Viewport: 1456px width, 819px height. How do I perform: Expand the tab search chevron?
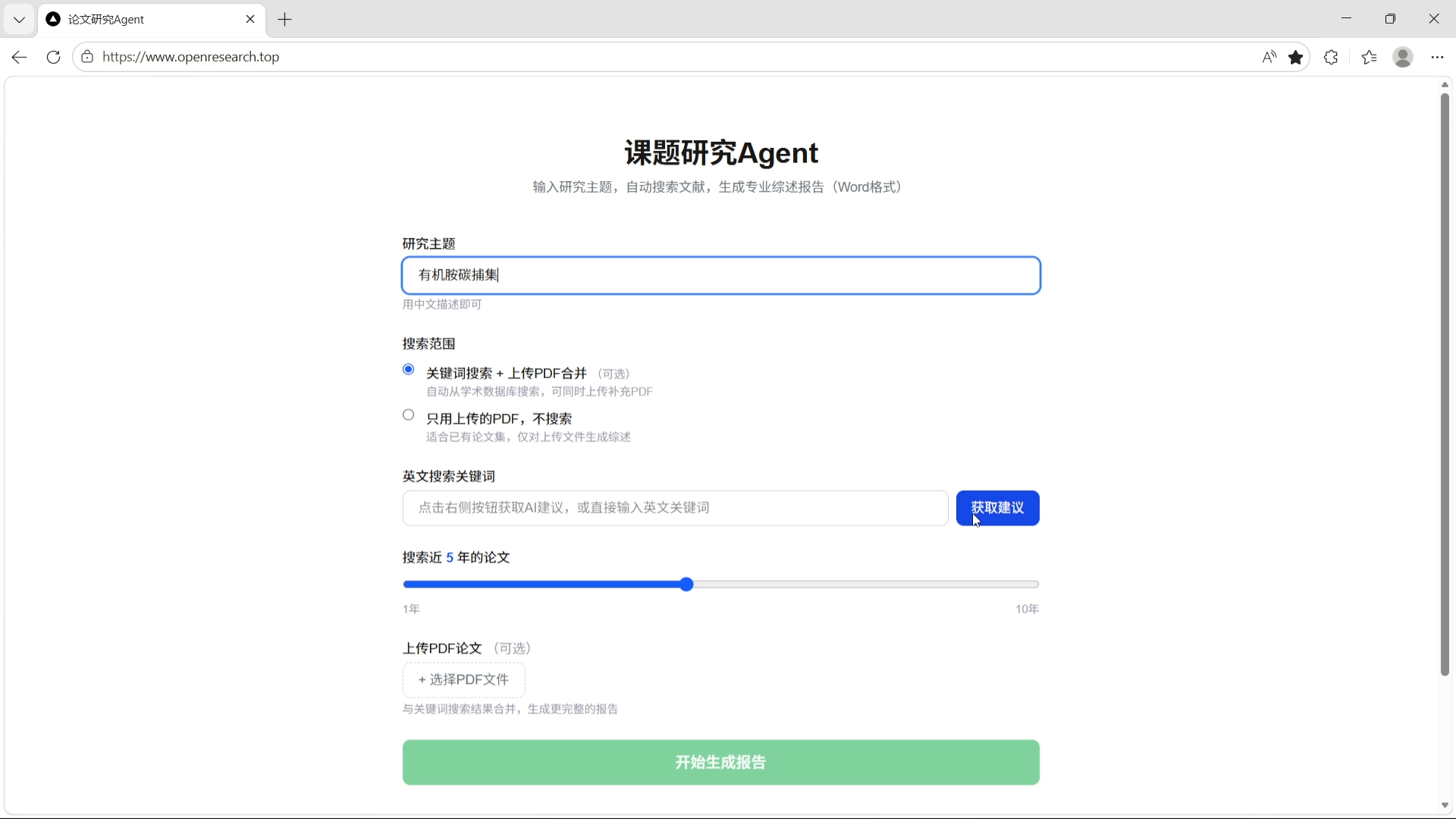[x=19, y=20]
